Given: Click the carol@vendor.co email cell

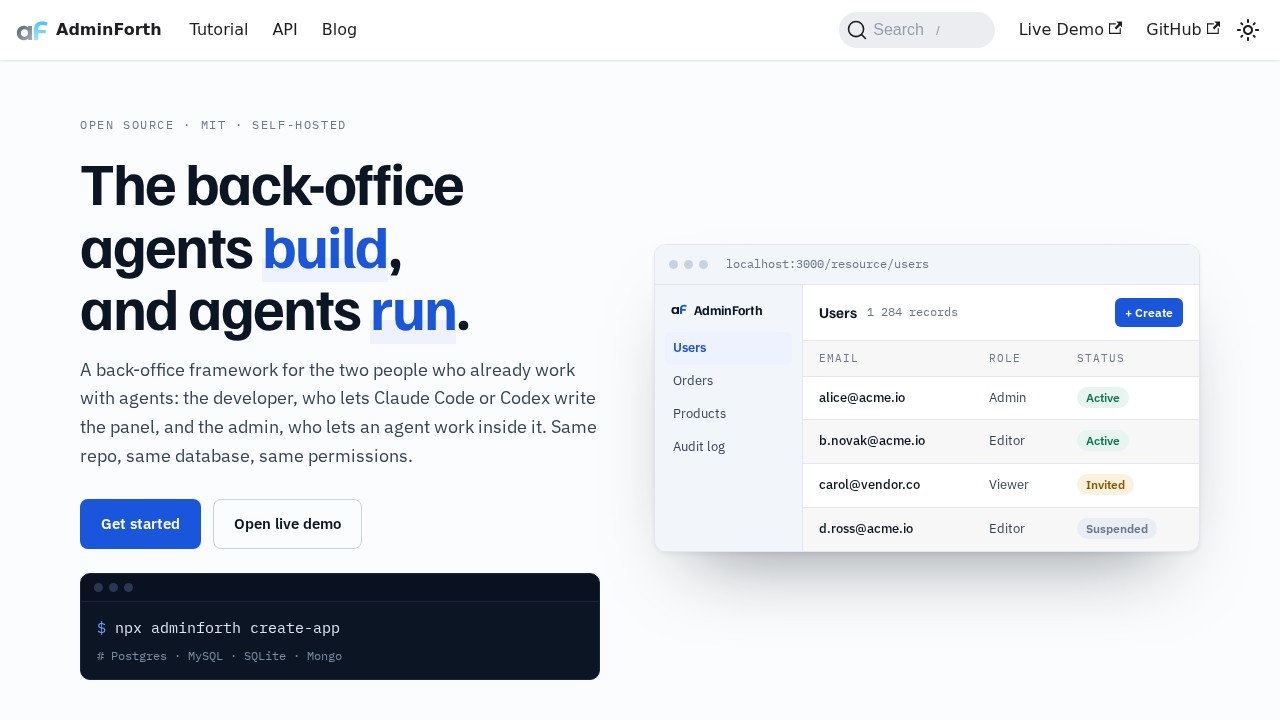Looking at the screenshot, I should click(869, 485).
